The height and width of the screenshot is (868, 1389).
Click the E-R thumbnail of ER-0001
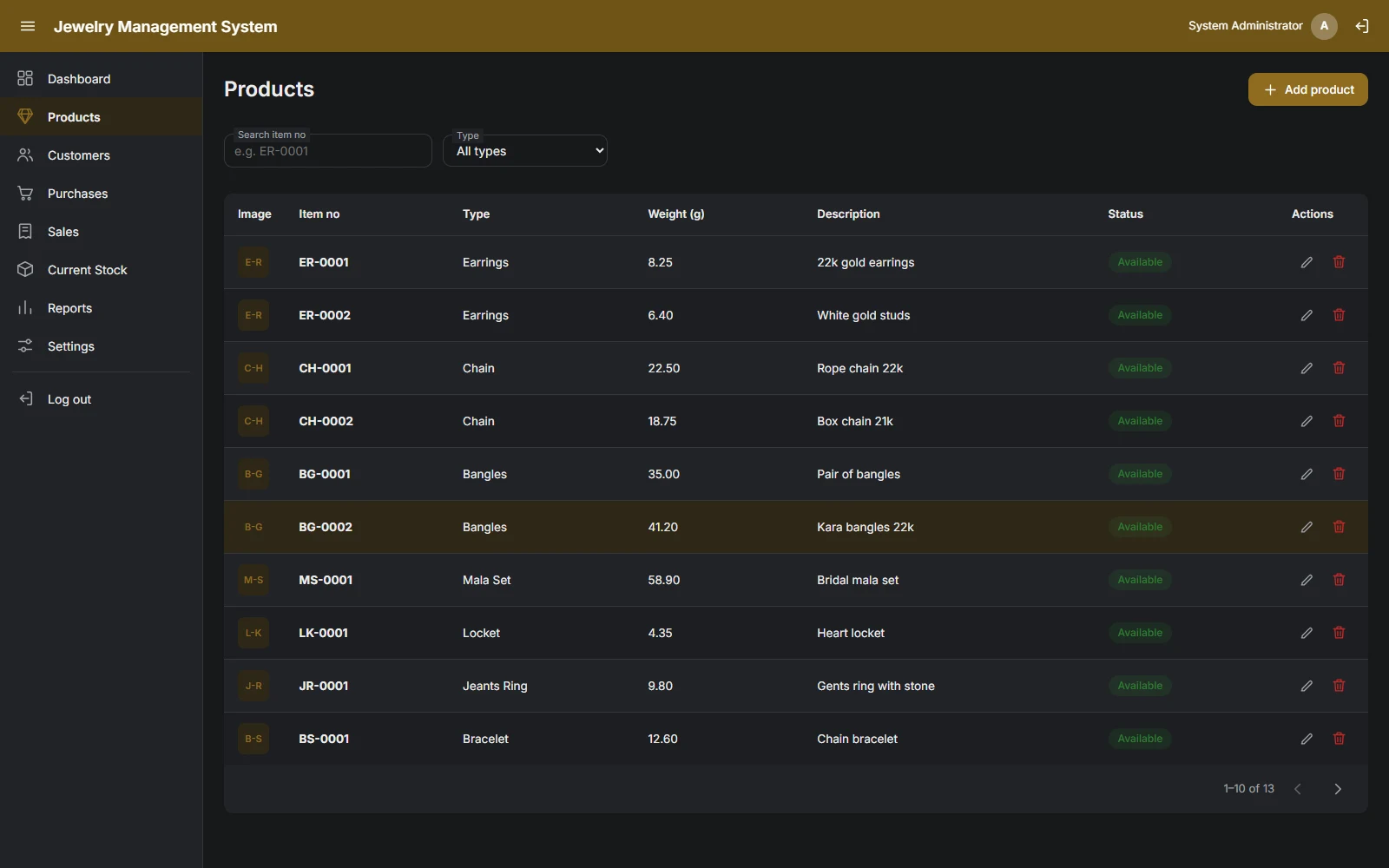[253, 262]
